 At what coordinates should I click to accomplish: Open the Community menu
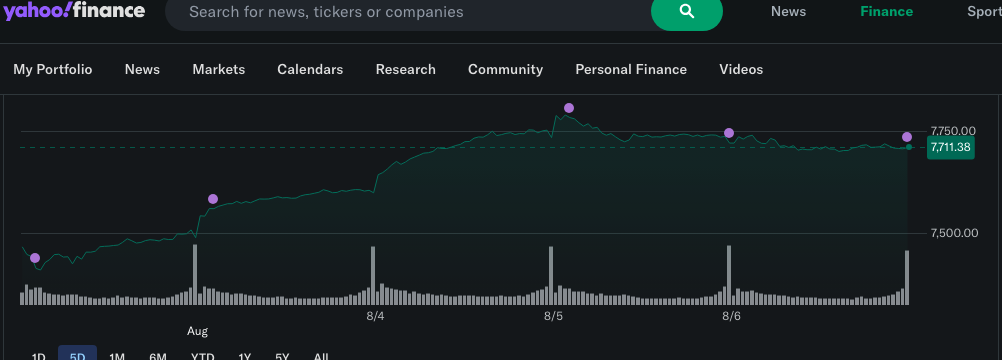(x=505, y=69)
